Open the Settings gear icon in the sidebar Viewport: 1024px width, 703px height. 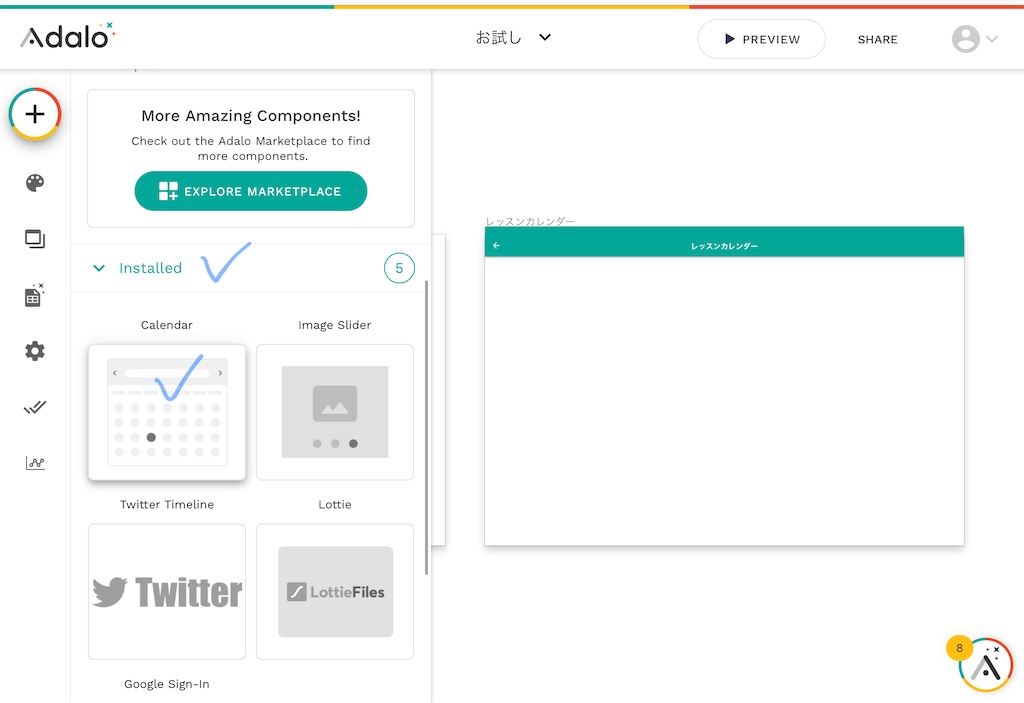pos(35,352)
